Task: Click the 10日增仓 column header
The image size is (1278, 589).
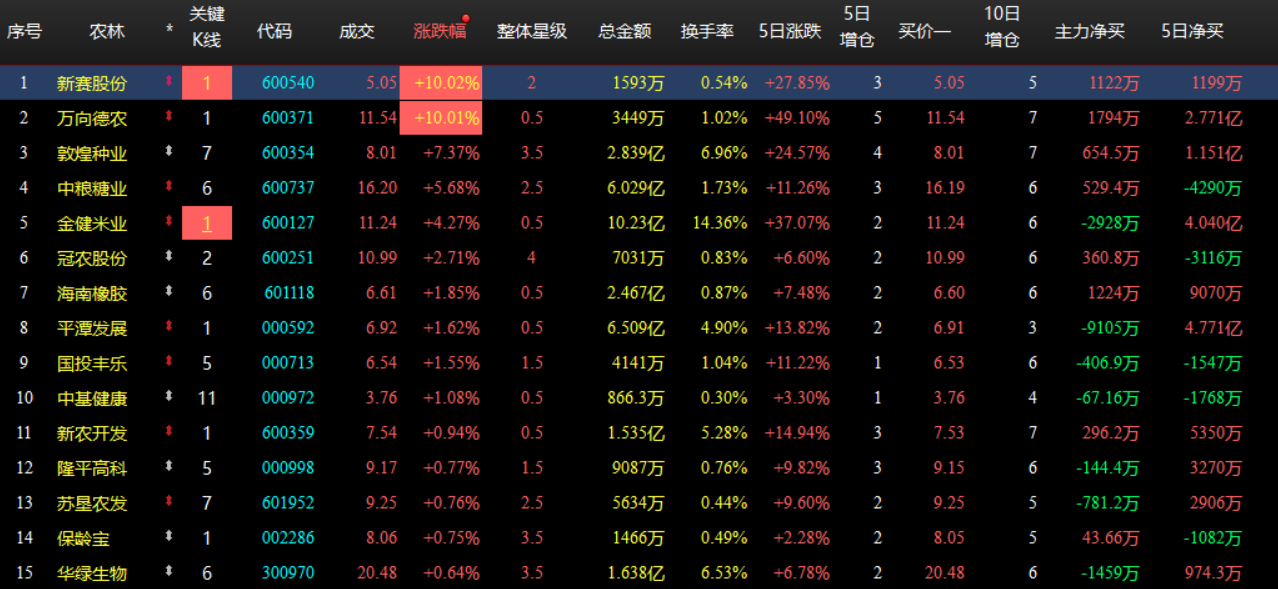Action: (1001, 27)
